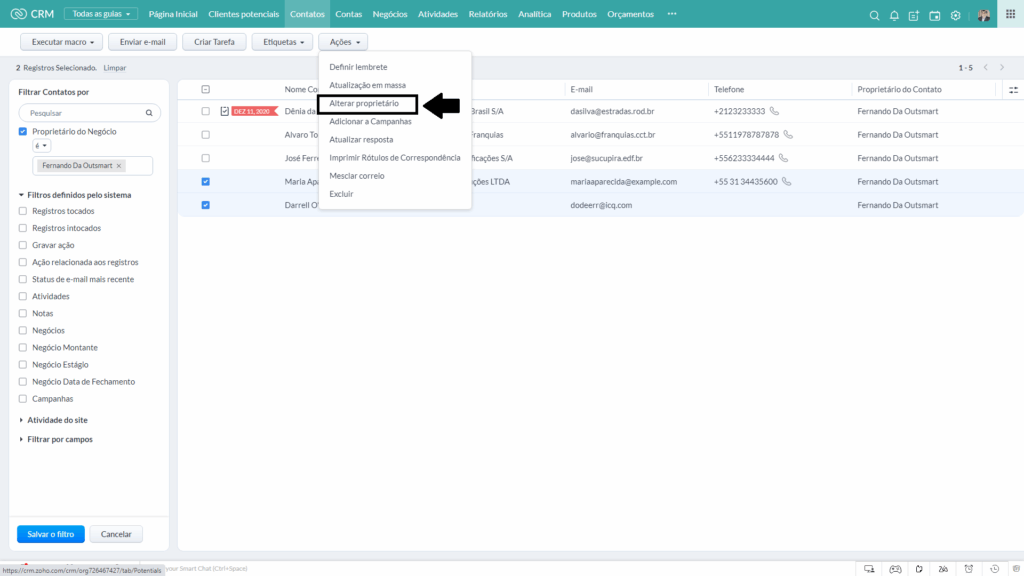
Task: Switch to the Negócios tab
Action: [390, 14]
